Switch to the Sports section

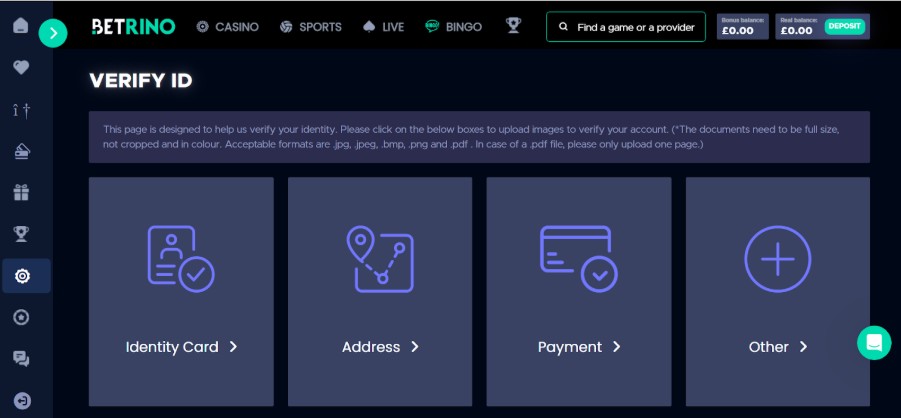(310, 27)
